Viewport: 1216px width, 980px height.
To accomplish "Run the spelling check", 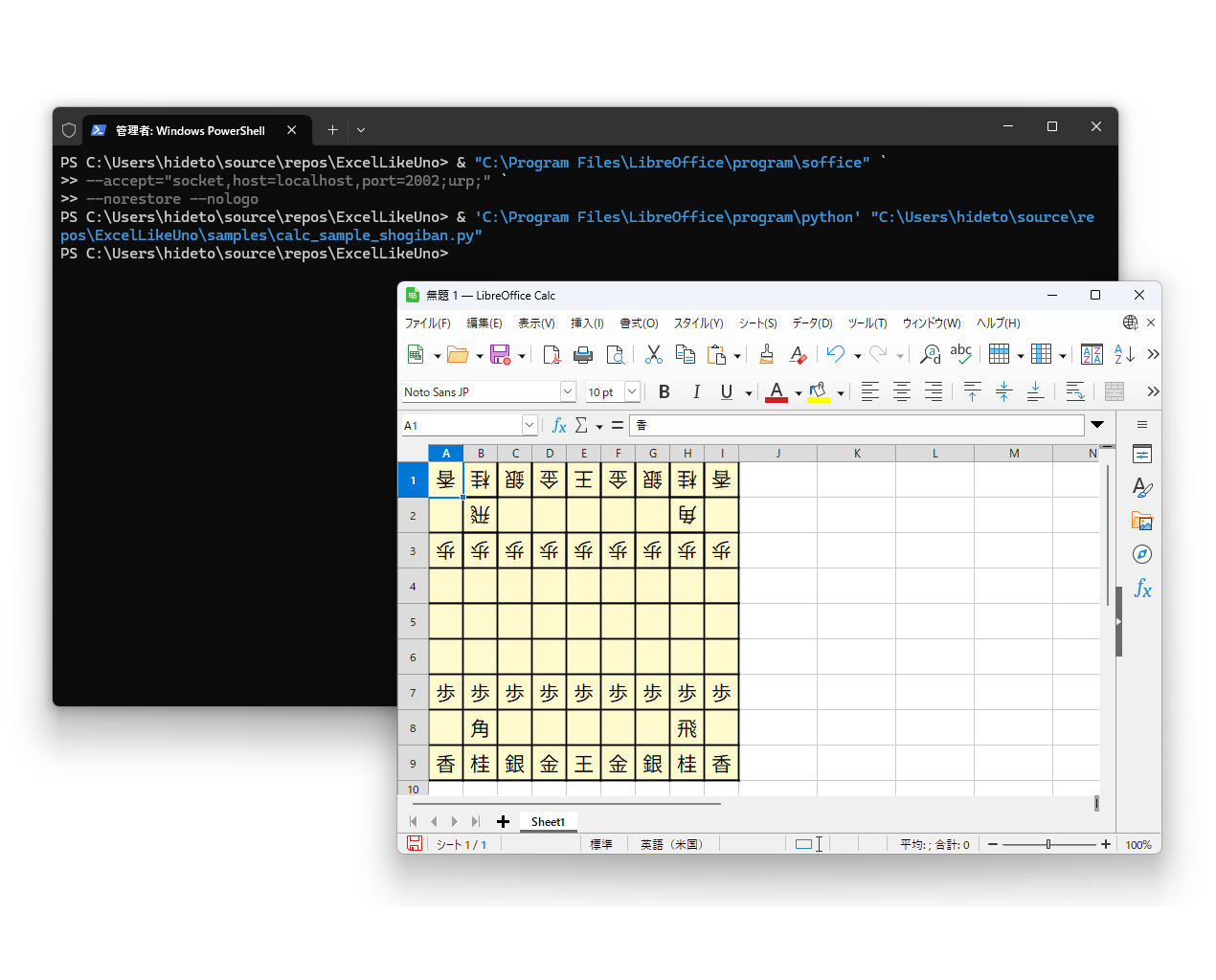I will 960,354.
